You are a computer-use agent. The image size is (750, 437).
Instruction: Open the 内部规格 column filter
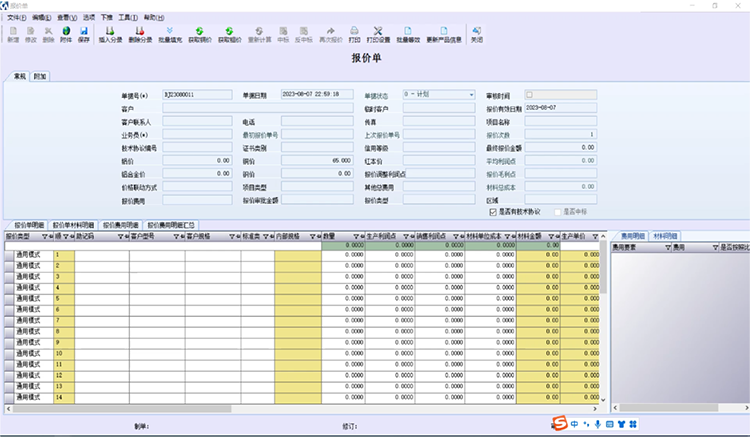click(313, 237)
